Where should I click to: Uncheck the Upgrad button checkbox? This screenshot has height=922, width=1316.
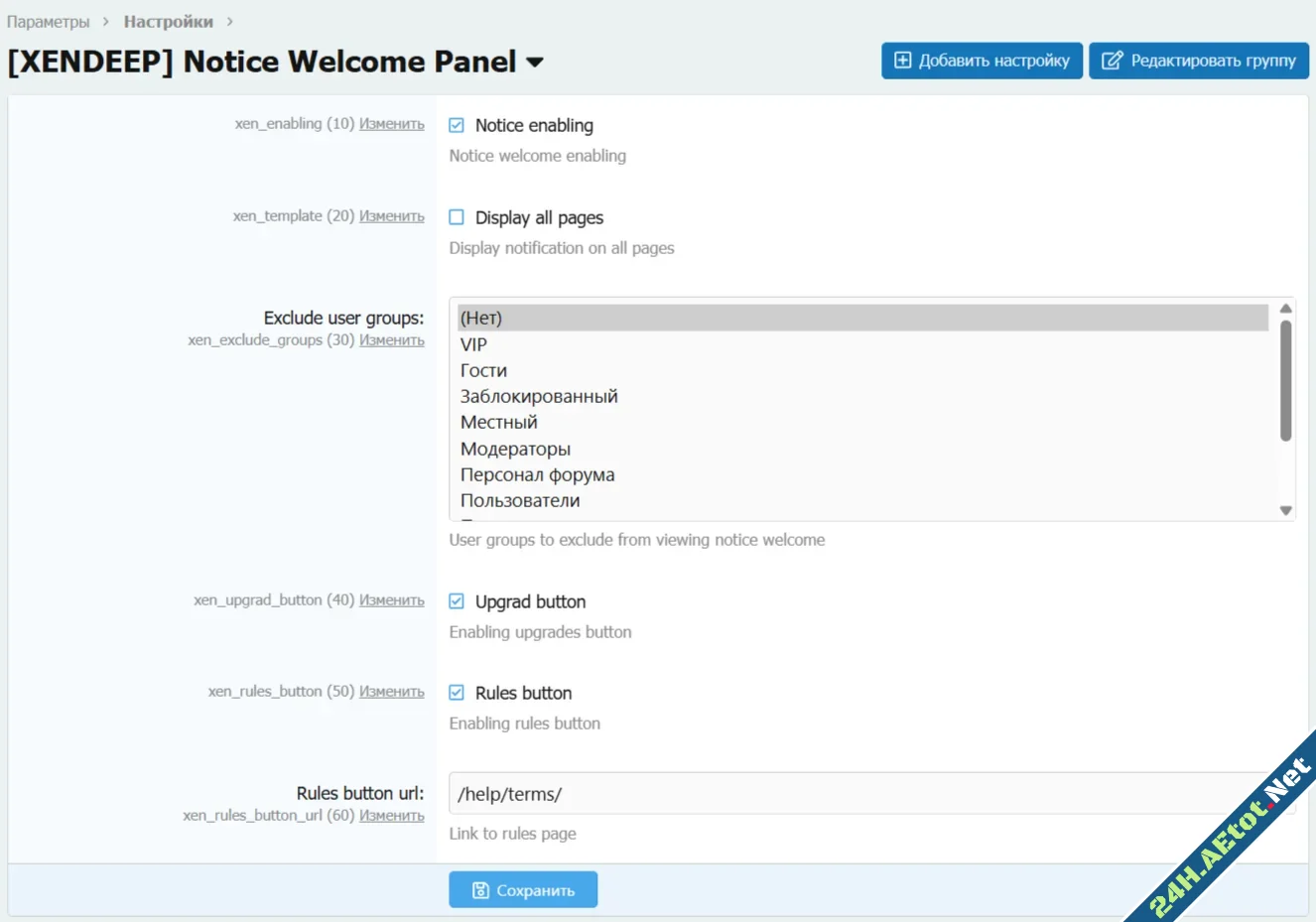[457, 601]
